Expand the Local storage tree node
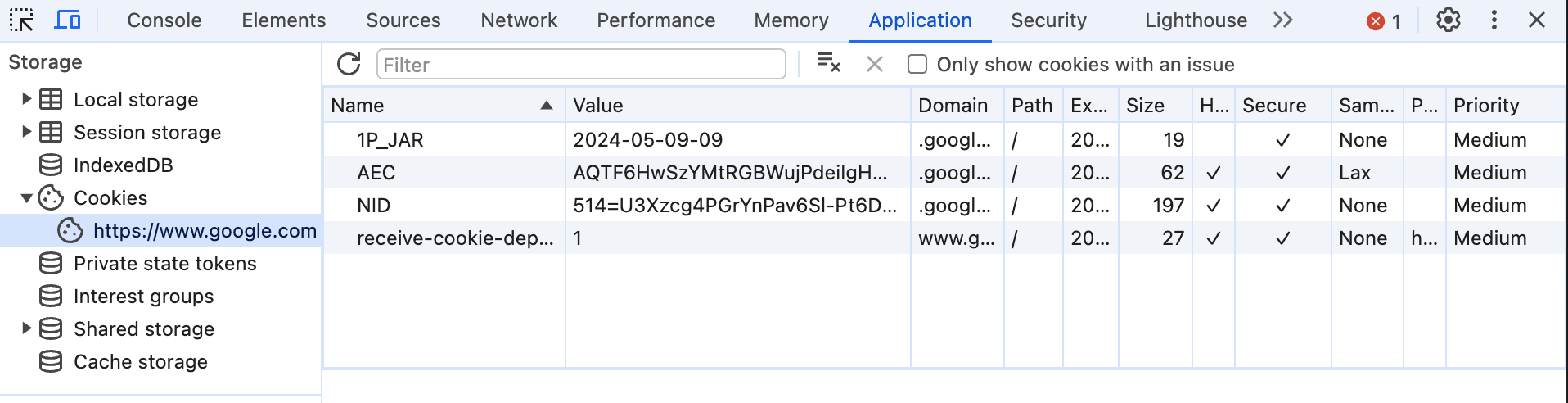This screenshot has width=1568, height=403. [26, 99]
